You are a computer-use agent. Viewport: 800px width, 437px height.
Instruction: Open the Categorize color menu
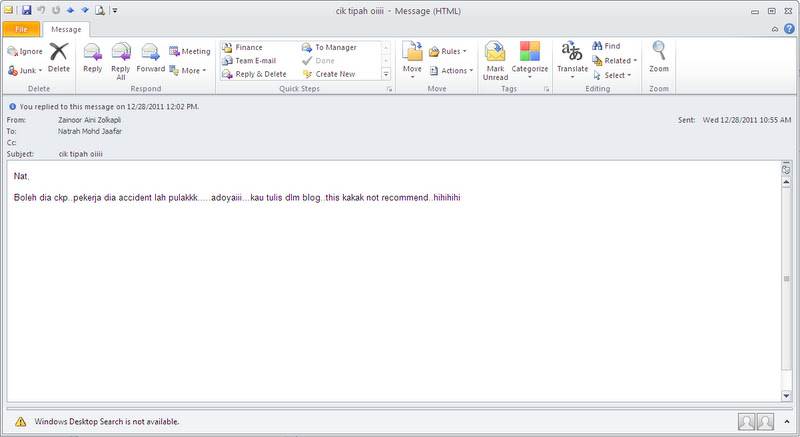pos(530,60)
